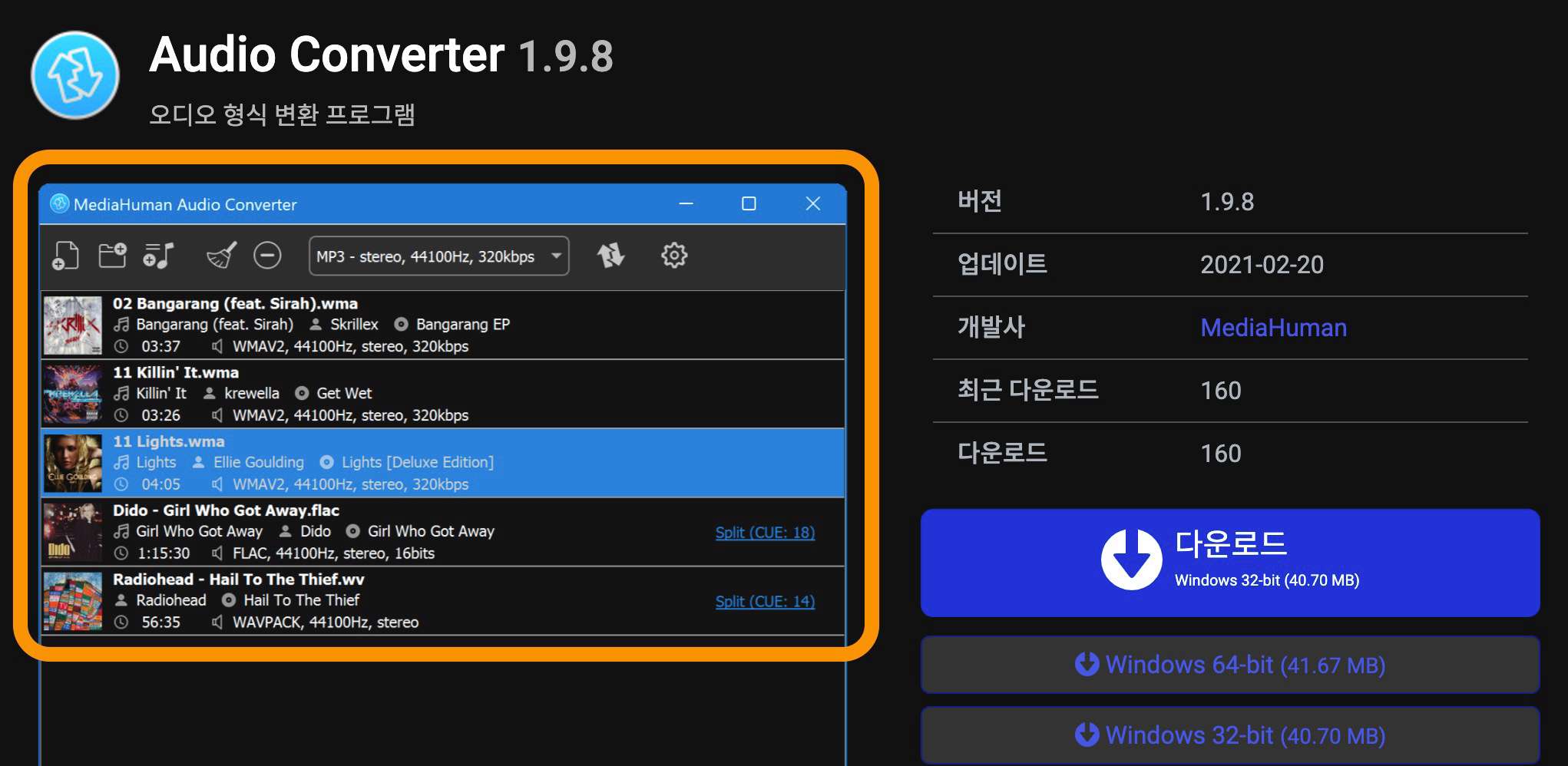The height and width of the screenshot is (766, 1568).
Task: Click 'FLAC, 44100Hz, stereo, 16bits' text
Action: point(333,553)
